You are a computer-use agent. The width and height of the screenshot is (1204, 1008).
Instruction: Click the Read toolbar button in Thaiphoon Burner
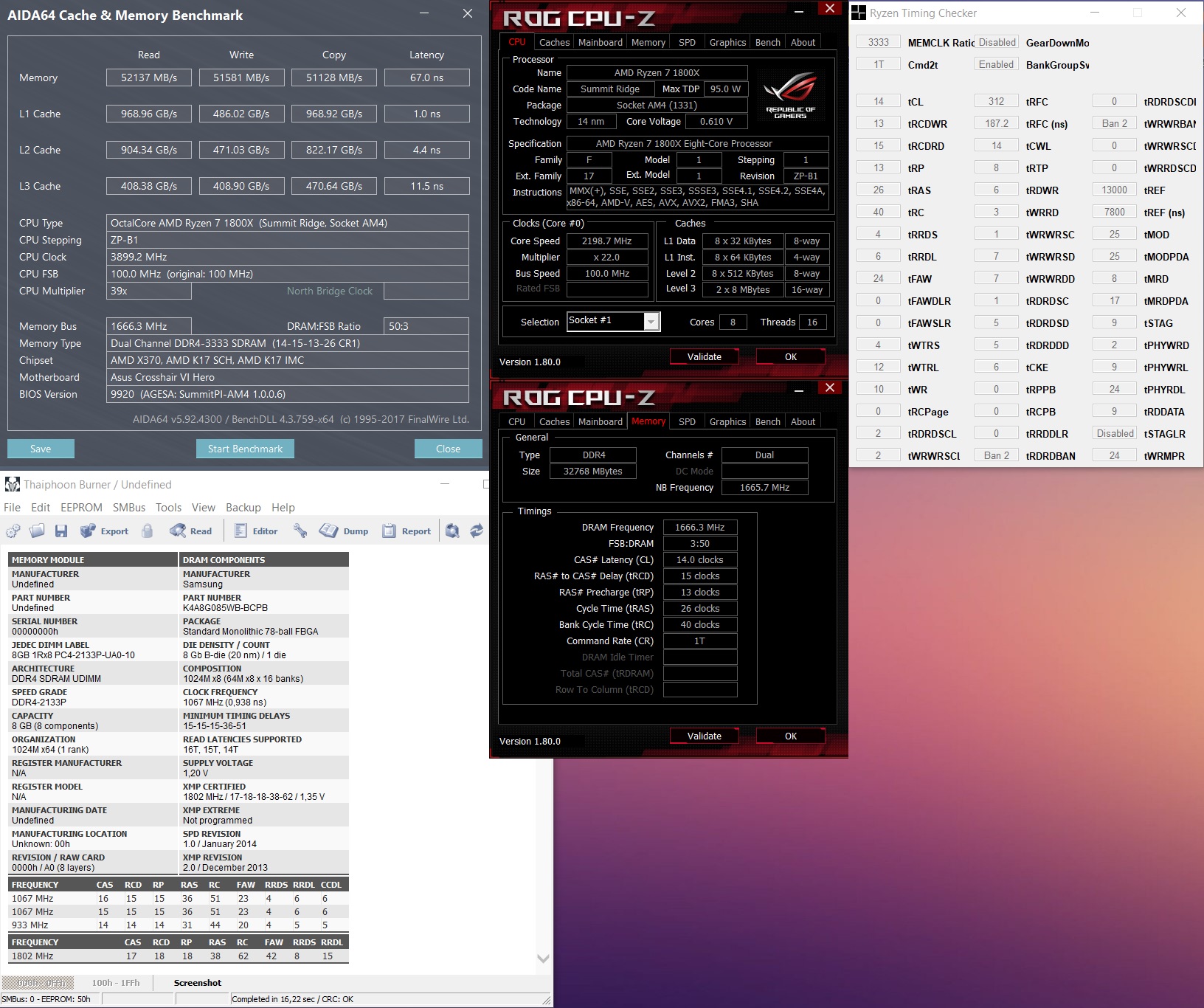(x=190, y=531)
